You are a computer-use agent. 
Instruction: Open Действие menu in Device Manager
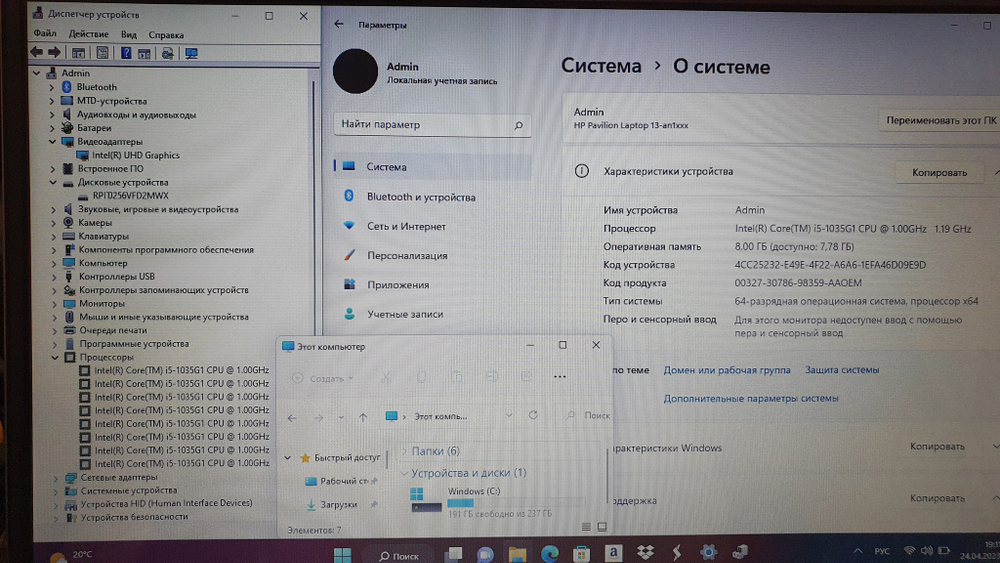click(x=88, y=34)
